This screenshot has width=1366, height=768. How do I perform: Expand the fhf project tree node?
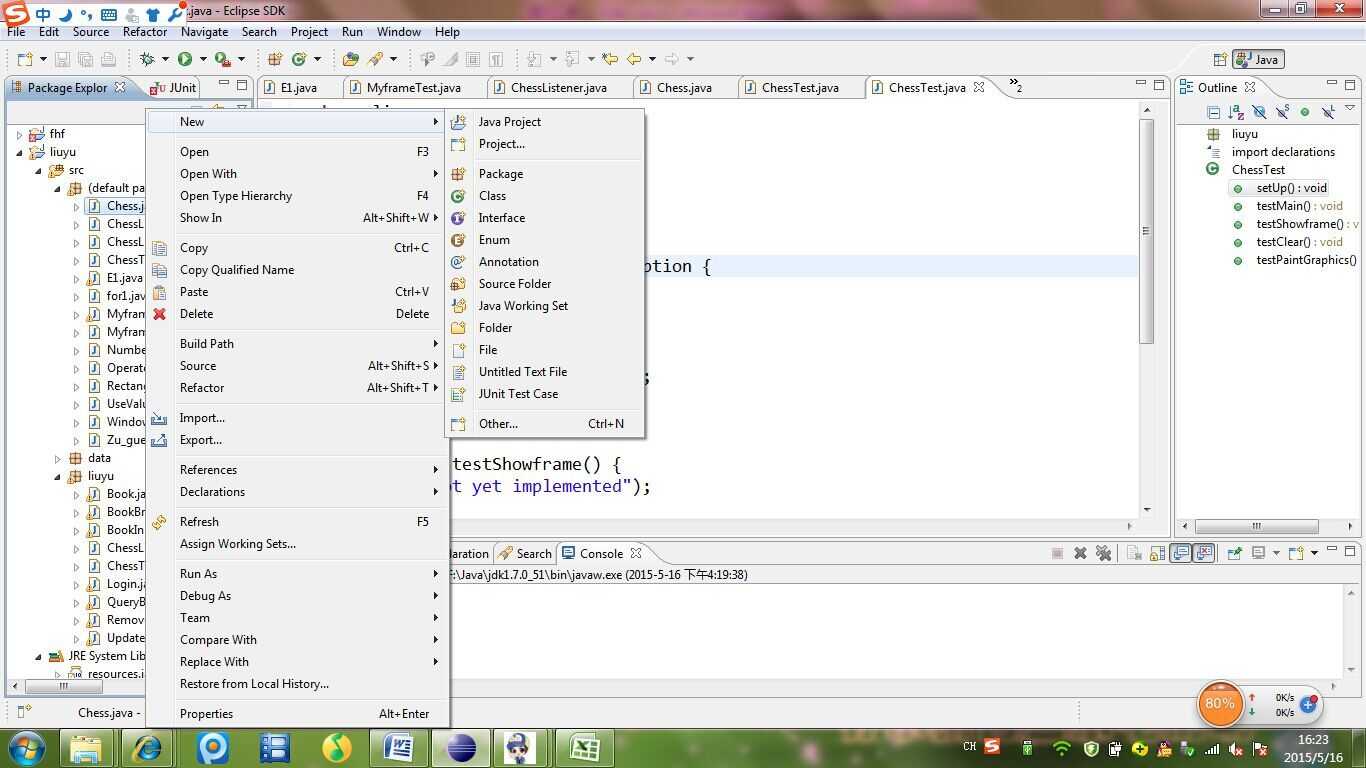pos(20,134)
